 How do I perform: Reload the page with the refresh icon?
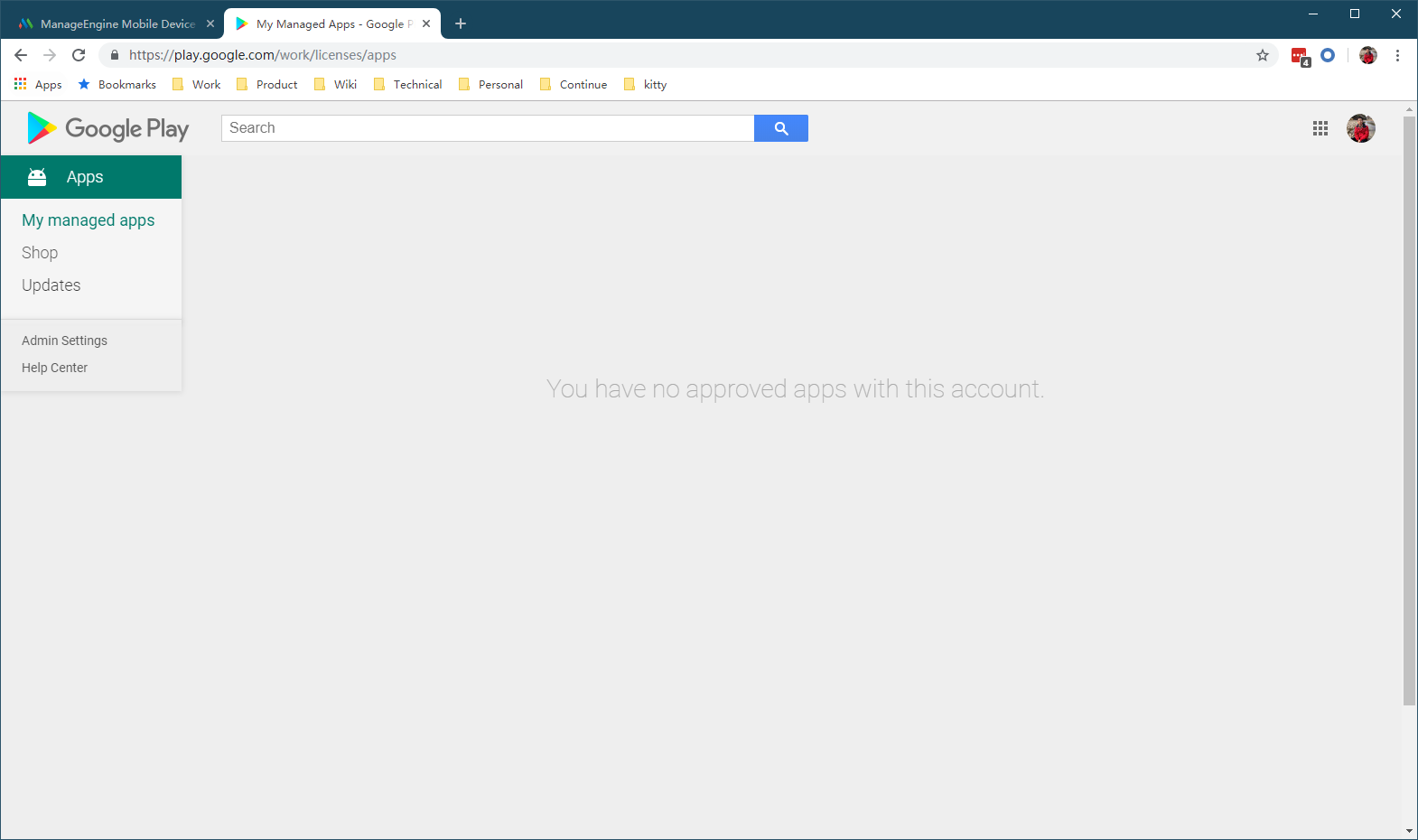[79, 55]
